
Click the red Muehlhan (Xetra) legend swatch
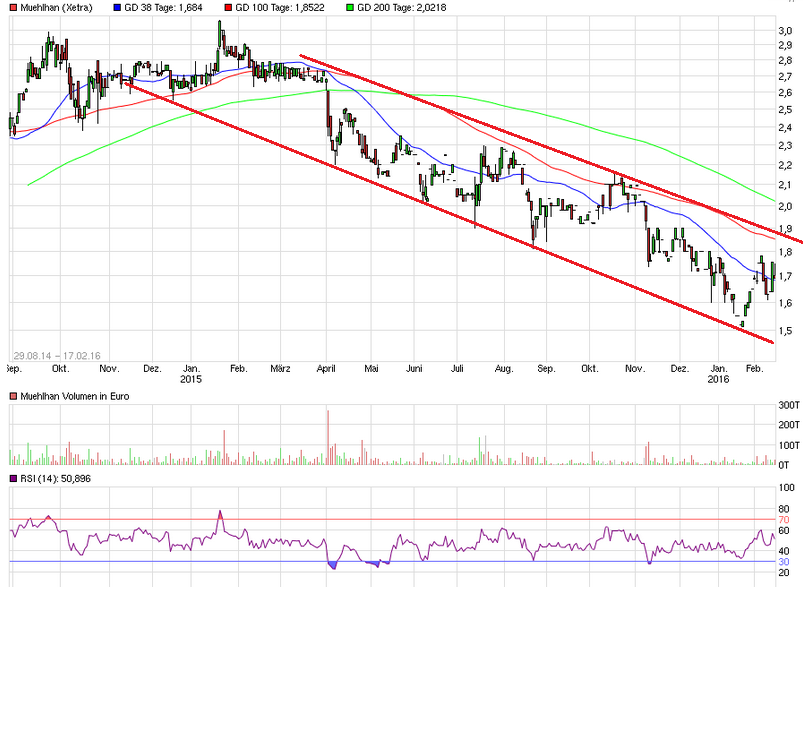coord(12,7)
